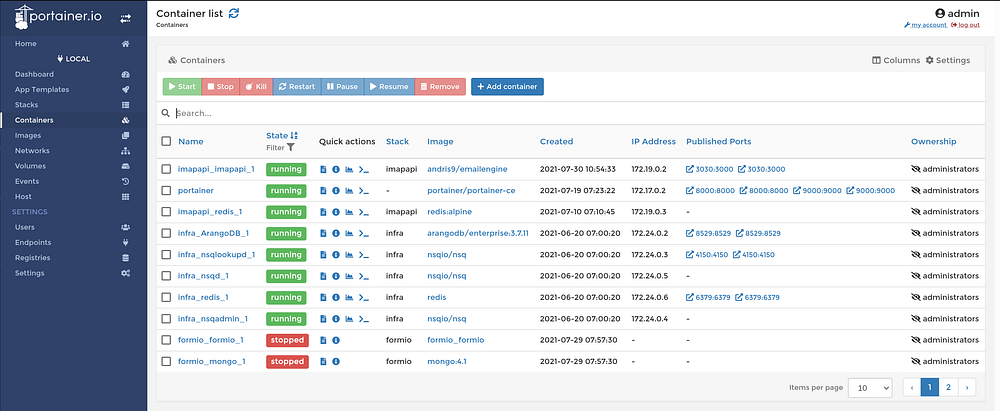Image resolution: width=1000 pixels, height=411 pixels.
Task: Open stats icon for imapapi_imapapi_1 row
Action: pyautogui.click(x=349, y=170)
